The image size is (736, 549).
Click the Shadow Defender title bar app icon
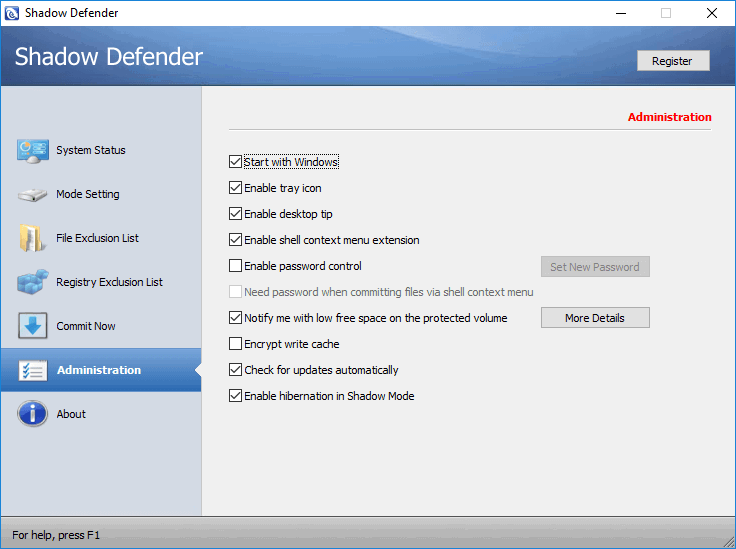coord(11,13)
